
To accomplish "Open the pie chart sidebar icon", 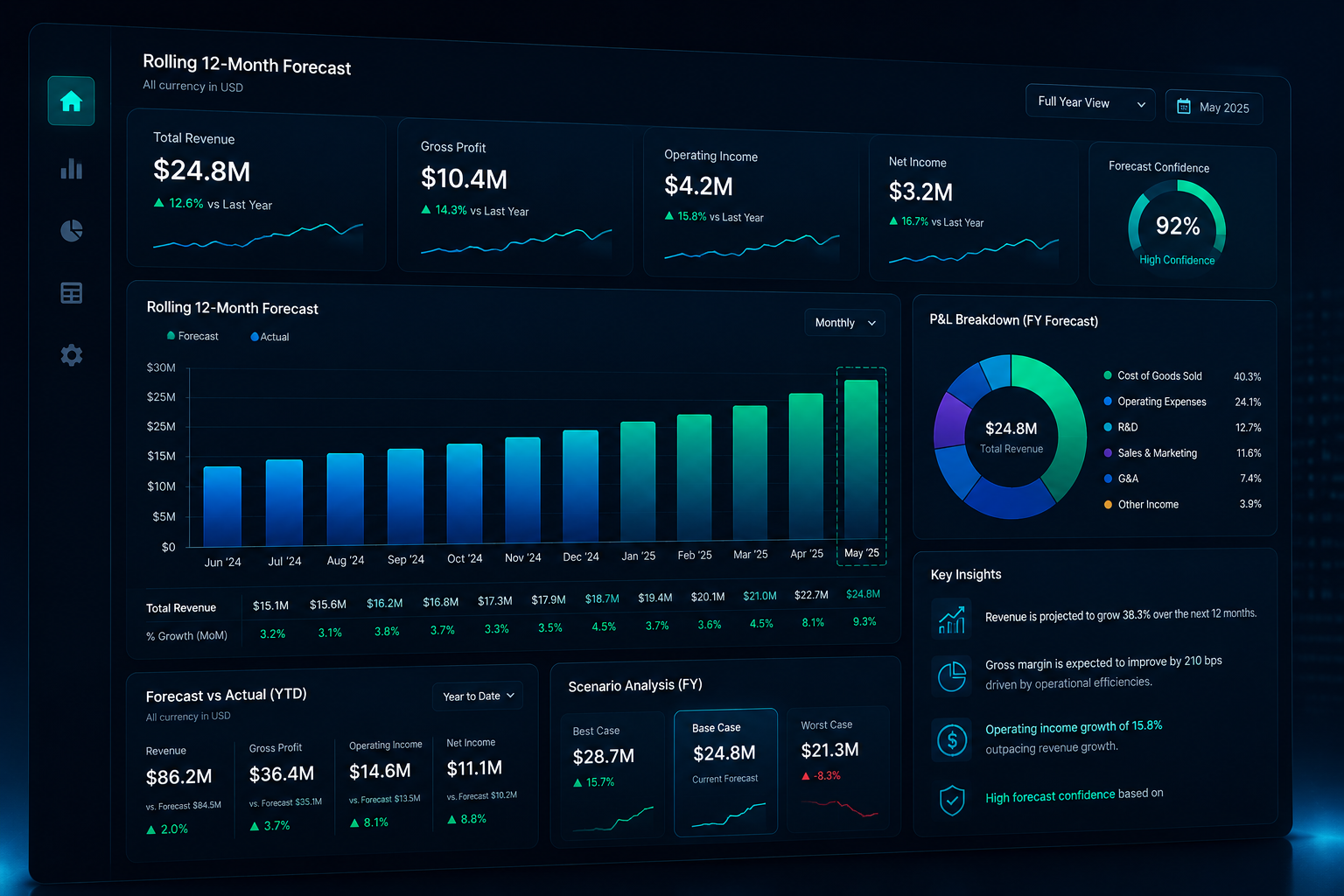I will click(x=71, y=230).
